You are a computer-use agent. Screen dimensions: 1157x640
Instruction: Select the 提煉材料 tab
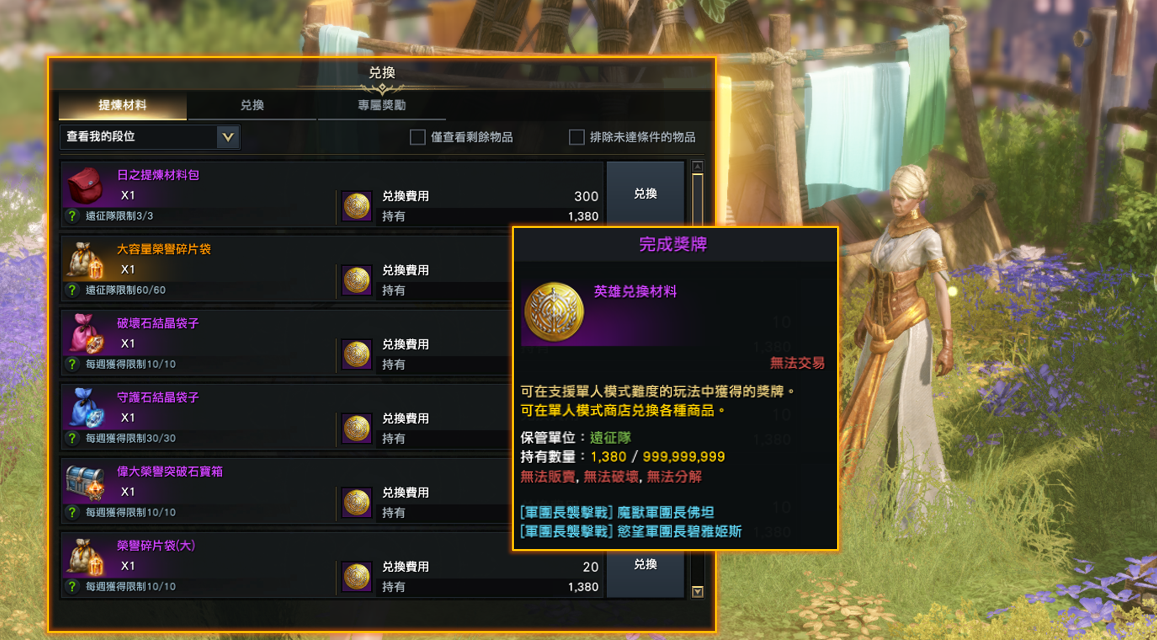(122, 106)
